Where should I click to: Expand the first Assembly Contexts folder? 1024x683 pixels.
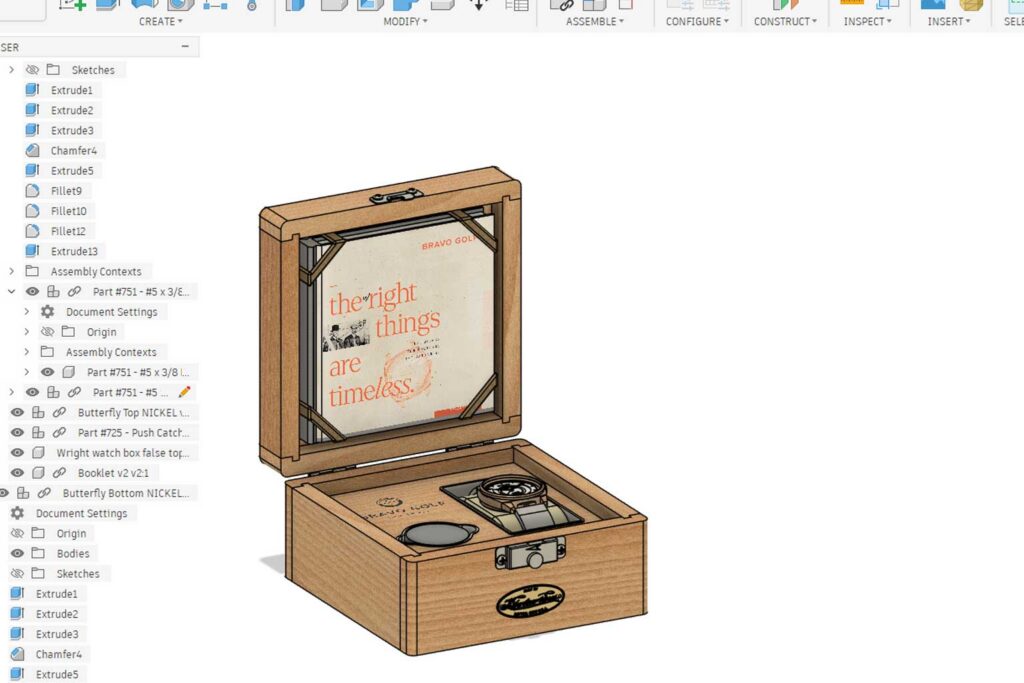click(x=12, y=271)
